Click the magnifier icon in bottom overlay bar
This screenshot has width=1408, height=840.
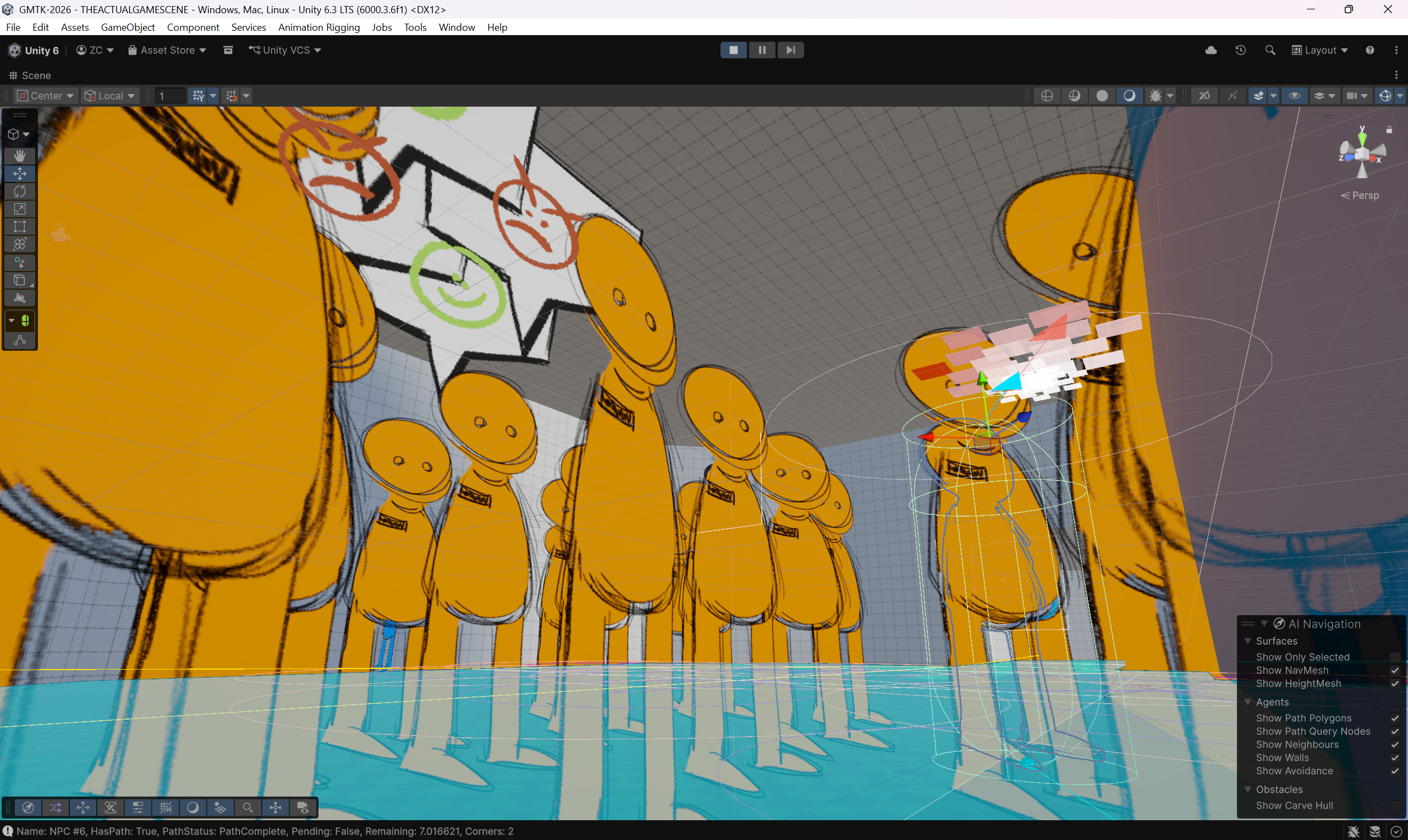[248, 808]
